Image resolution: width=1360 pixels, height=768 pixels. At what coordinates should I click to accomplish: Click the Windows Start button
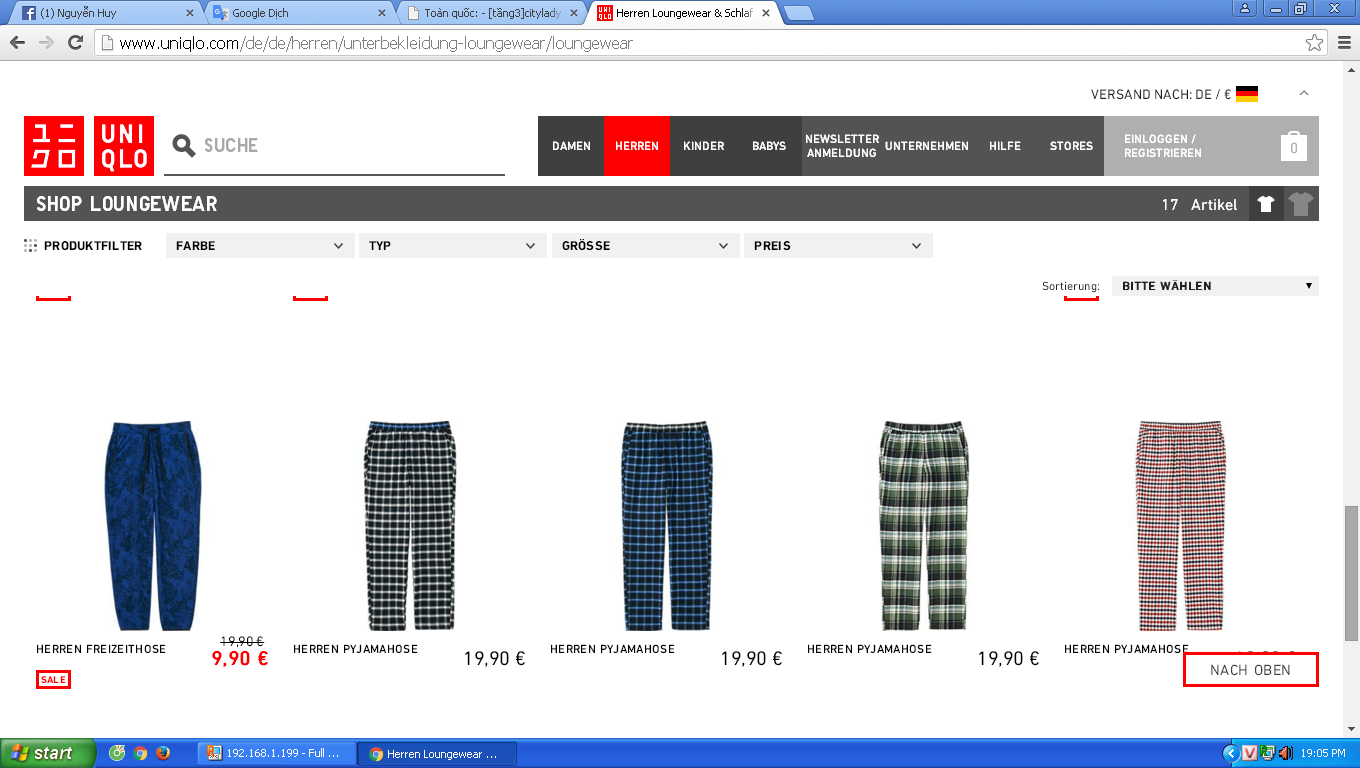(x=48, y=753)
